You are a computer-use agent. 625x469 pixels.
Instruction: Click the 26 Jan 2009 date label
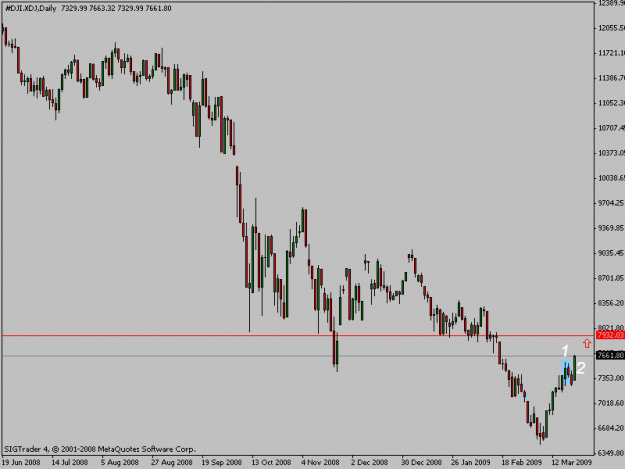(x=471, y=462)
